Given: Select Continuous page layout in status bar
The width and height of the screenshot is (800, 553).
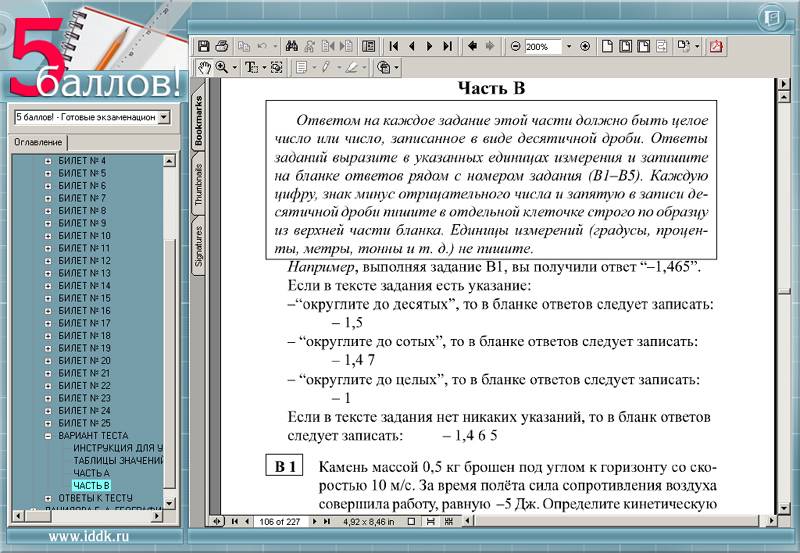Looking at the screenshot, I should [431, 521].
